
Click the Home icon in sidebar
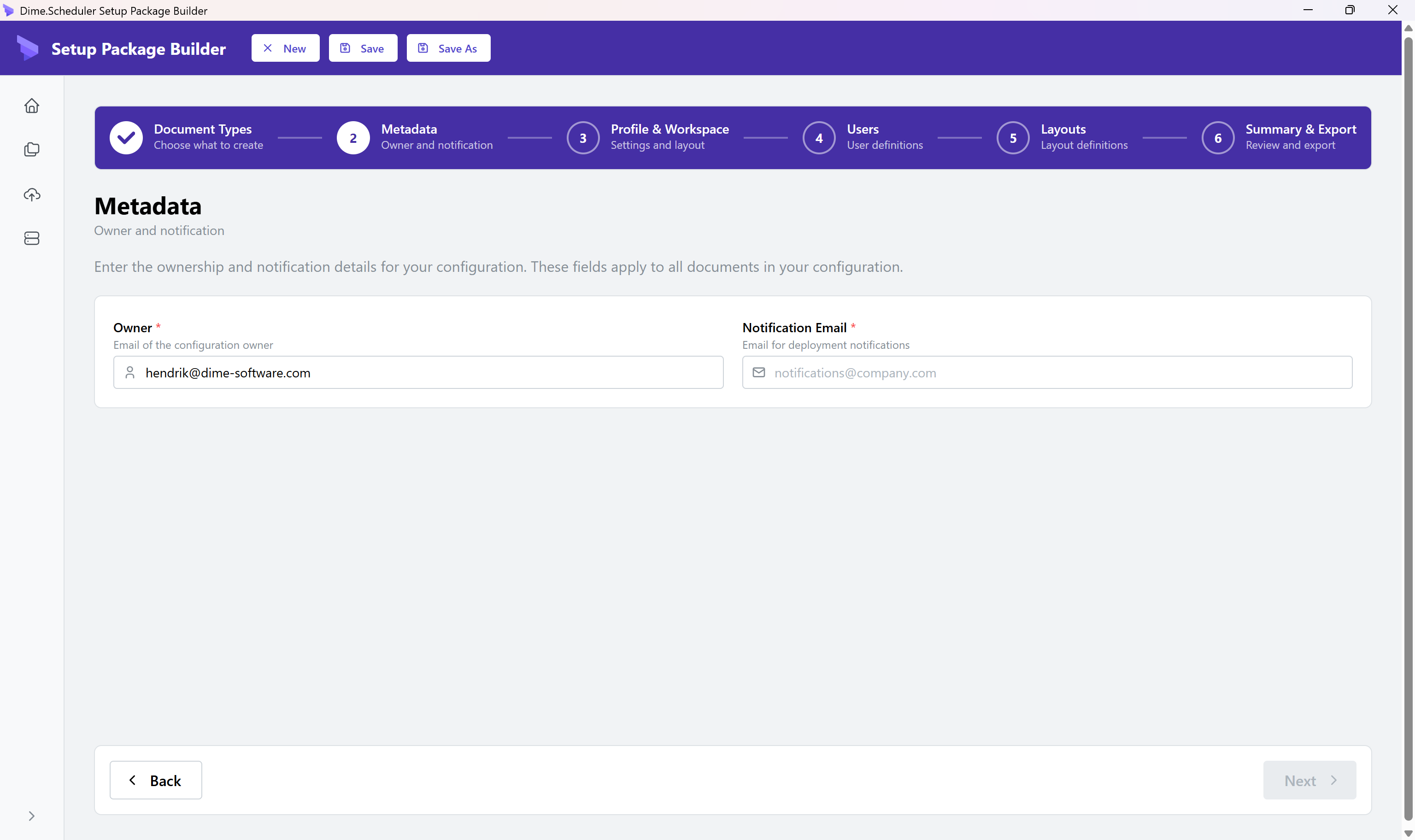tap(32, 106)
